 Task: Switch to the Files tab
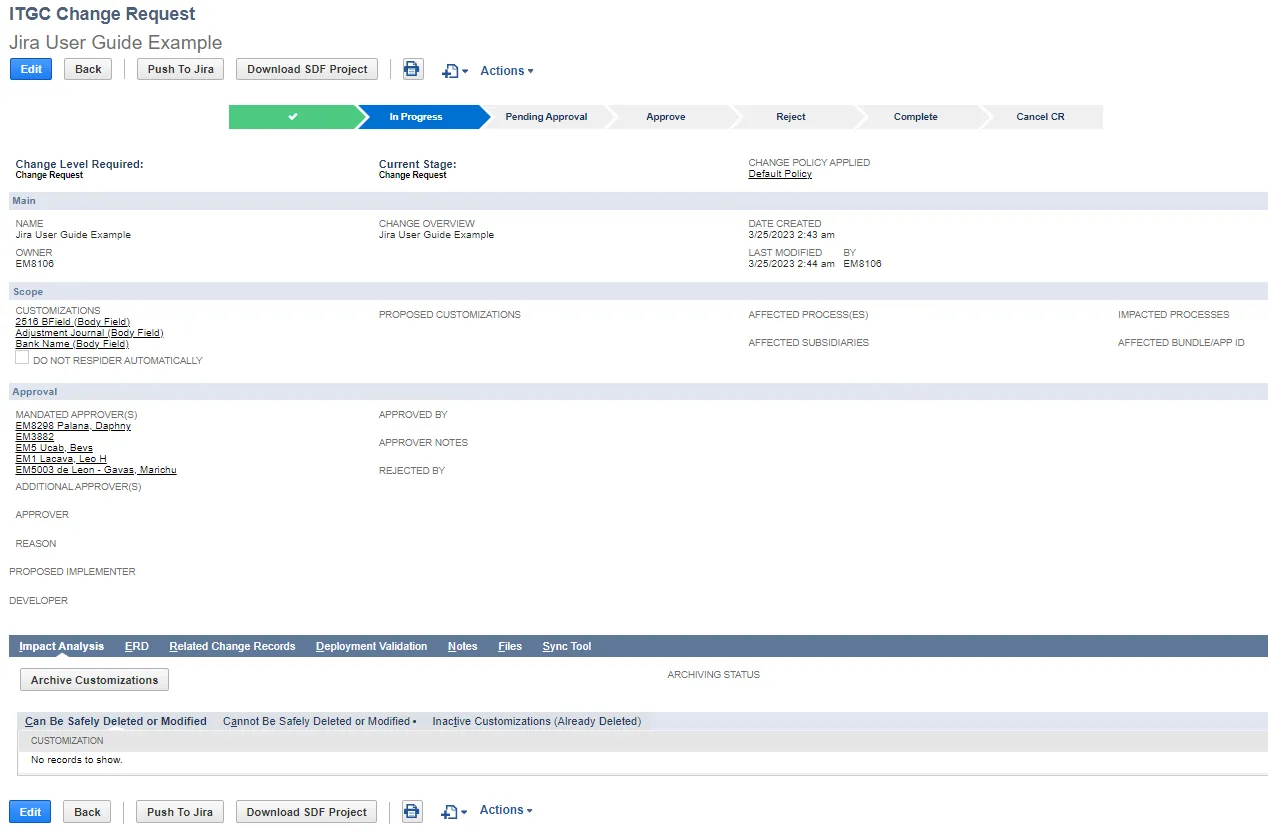tap(510, 646)
